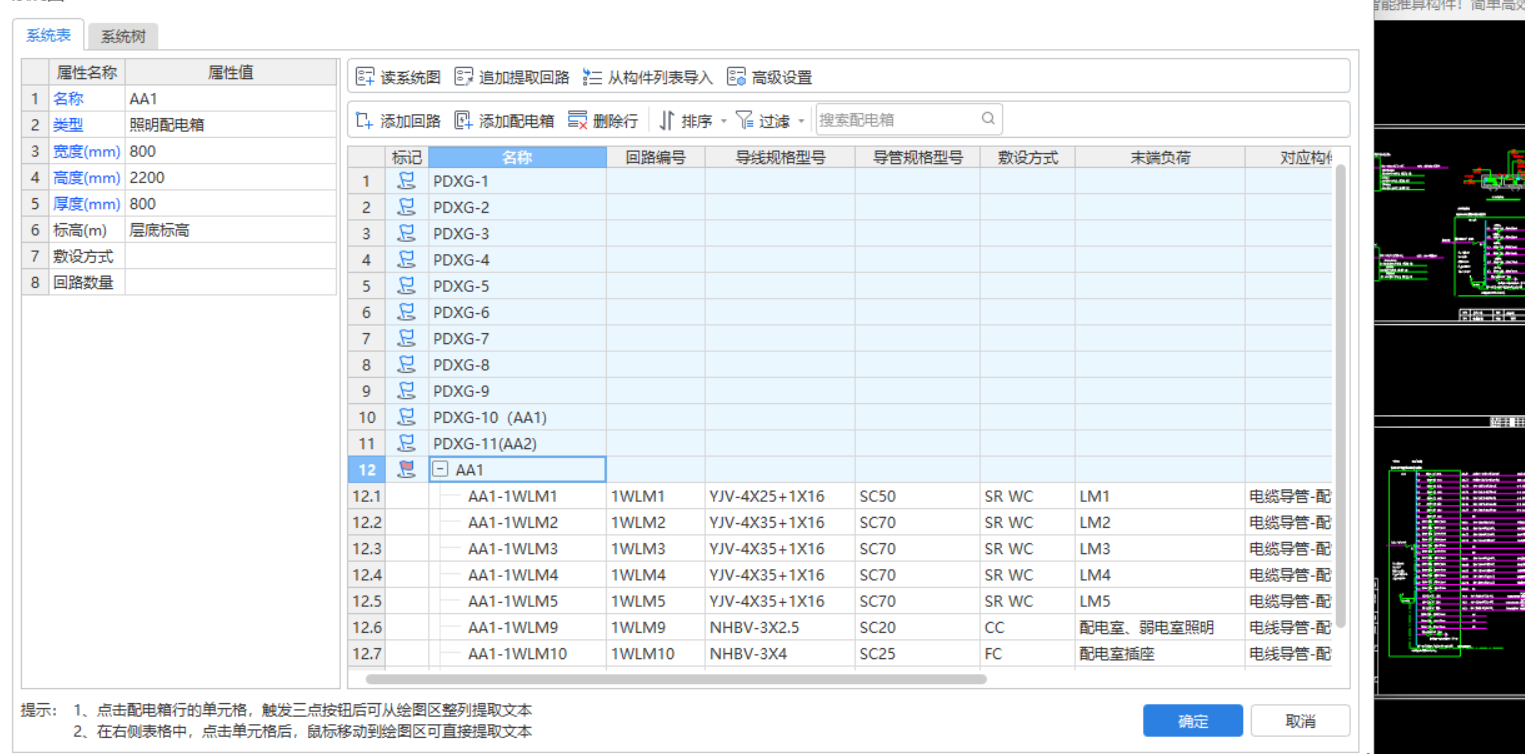The height and width of the screenshot is (754, 1525).
Task: Click the 高度(mm) value 2200
Action: click(x=231, y=177)
